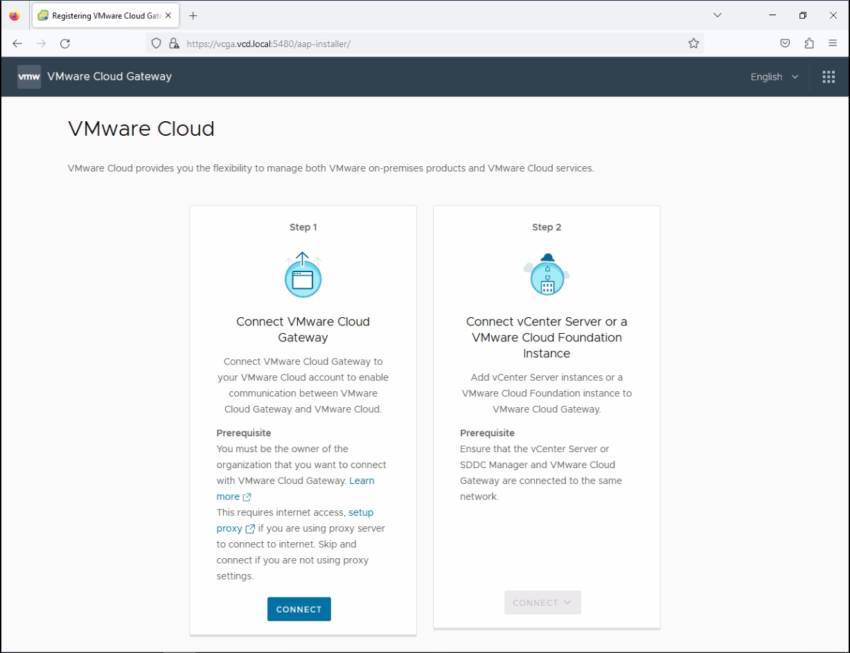Open a new browser tab with the plus button
This screenshot has width=850, height=653.
pyautogui.click(x=193, y=15)
